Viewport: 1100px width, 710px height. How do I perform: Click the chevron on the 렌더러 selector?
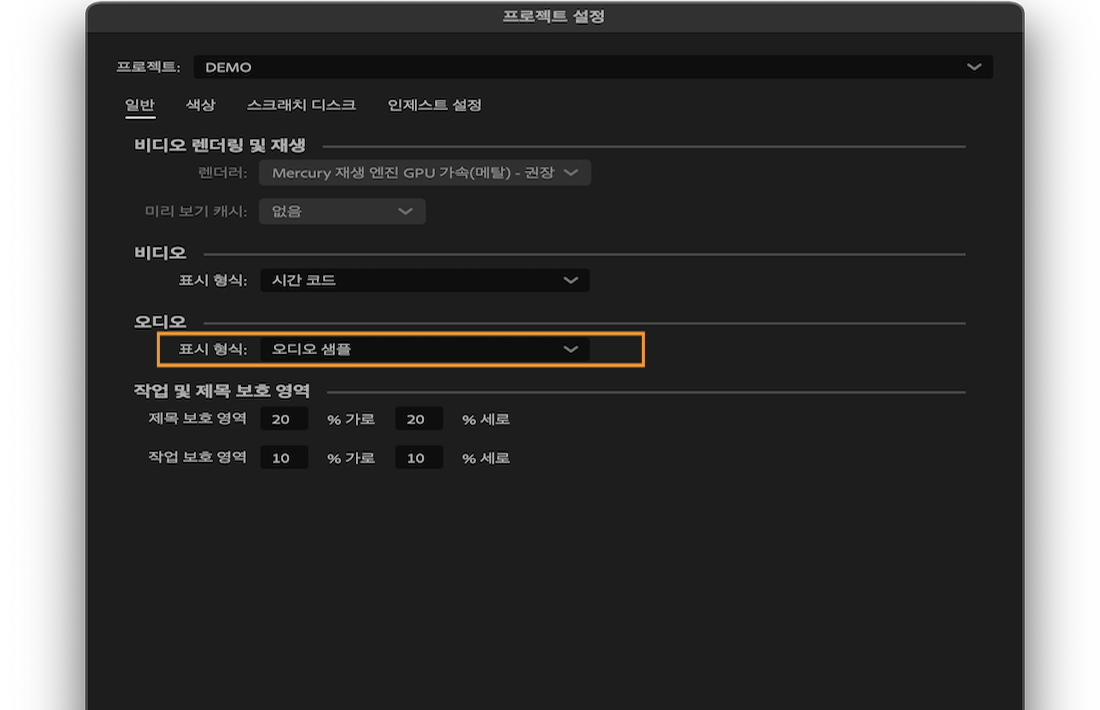[574, 172]
